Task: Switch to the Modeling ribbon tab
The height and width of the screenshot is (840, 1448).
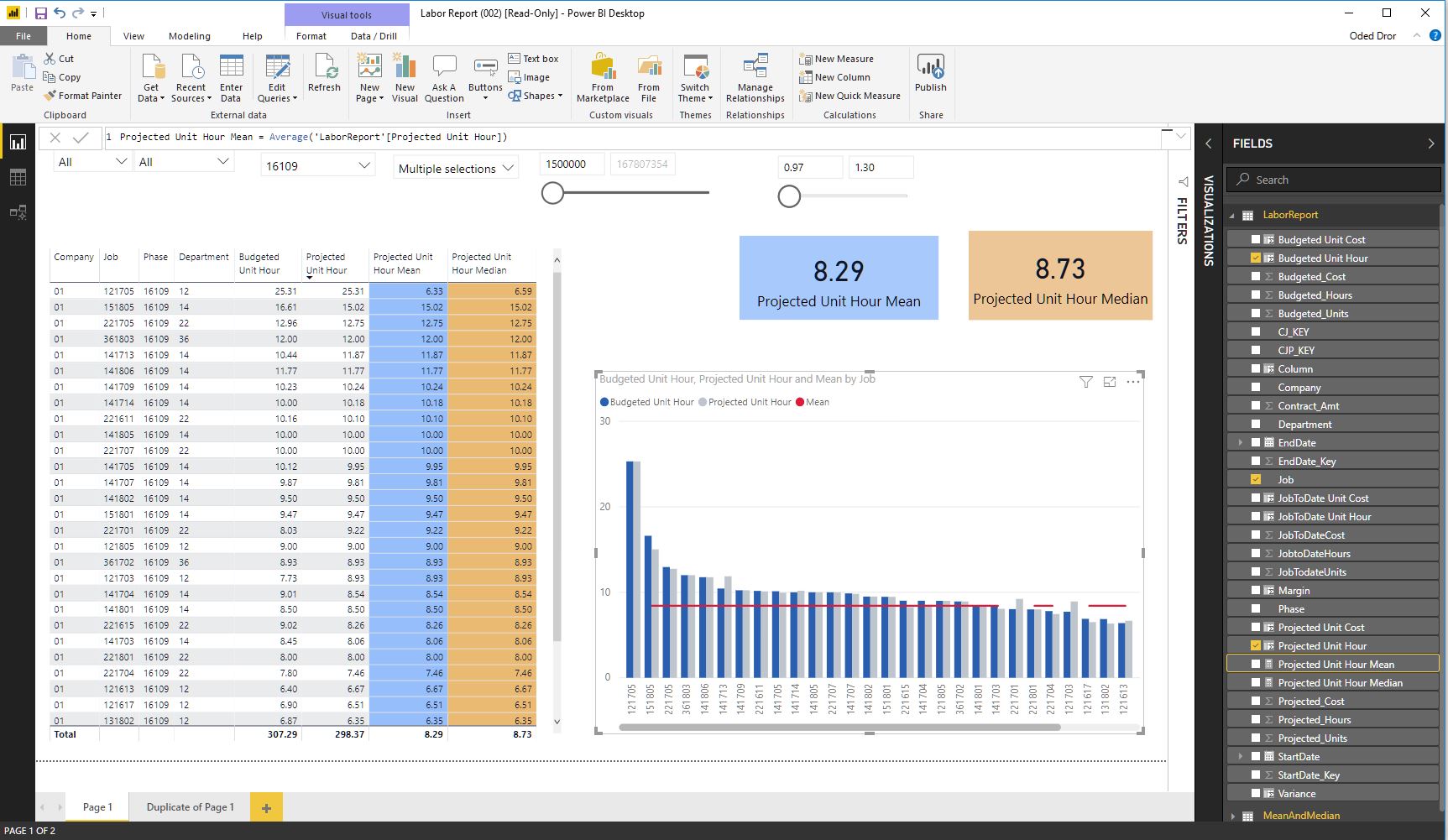Action: 189,36
